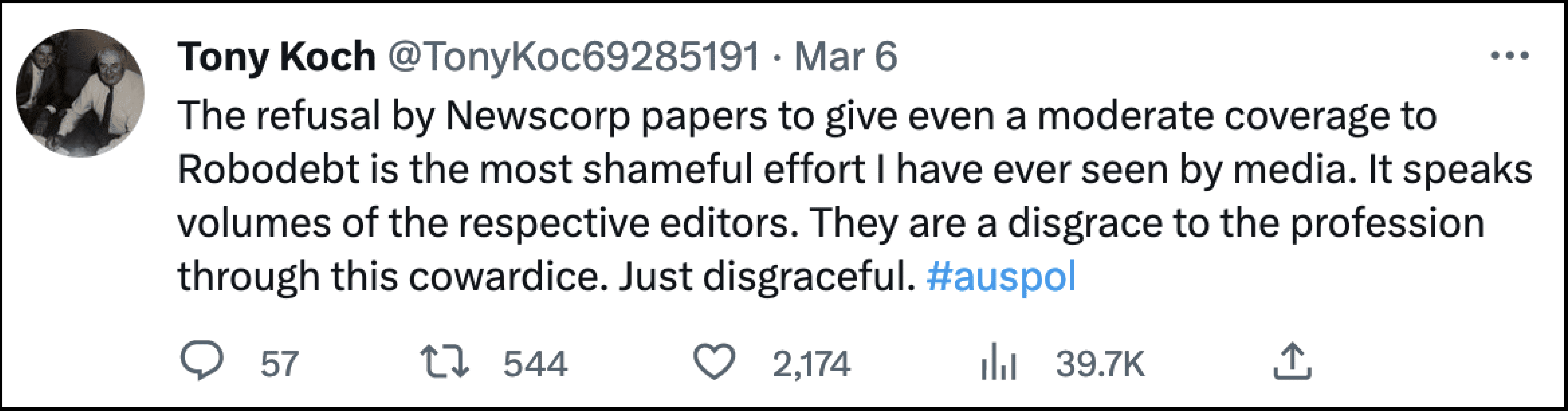
Task: Click the Mar 6 timestamp
Action: coord(846,57)
